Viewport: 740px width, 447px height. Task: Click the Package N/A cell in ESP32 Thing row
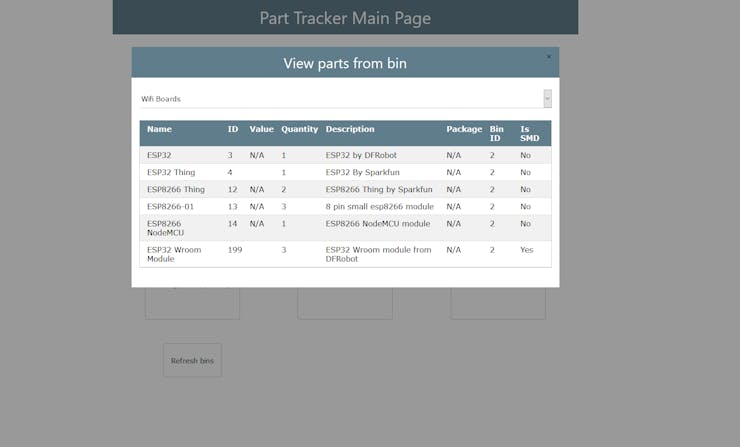point(454,172)
